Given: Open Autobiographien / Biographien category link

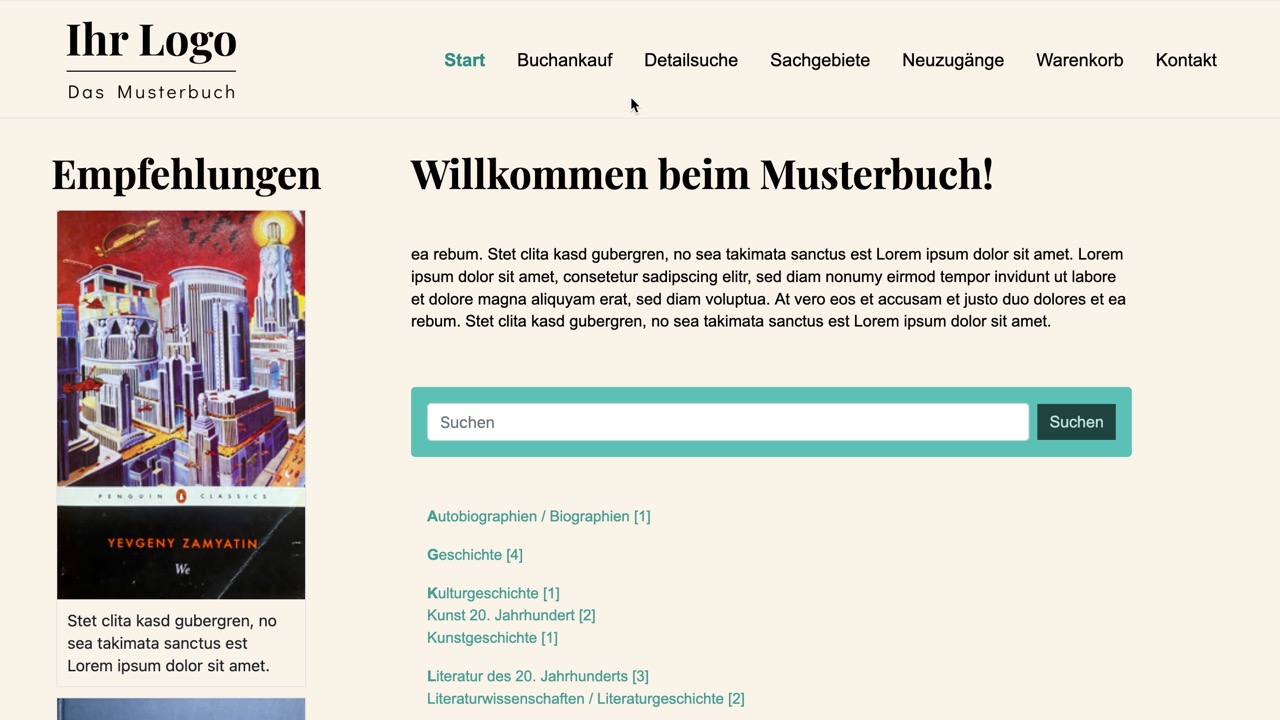Looking at the screenshot, I should (538, 516).
